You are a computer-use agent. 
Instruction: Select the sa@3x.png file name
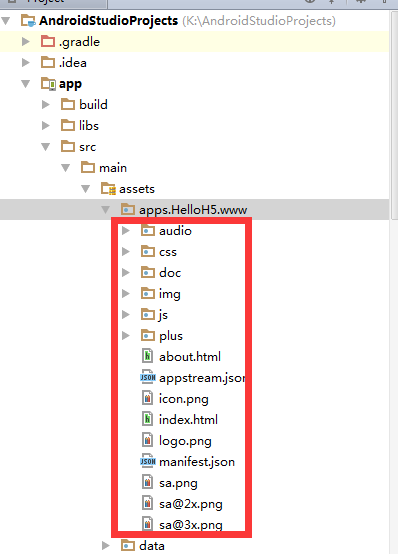tap(191, 525)
